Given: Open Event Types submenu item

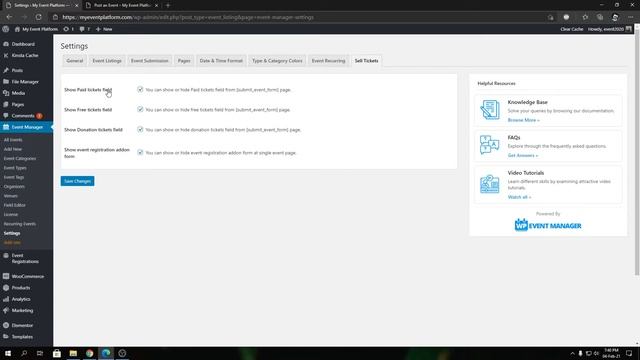Looking at the screenshot, I should (x=15, y=168).
